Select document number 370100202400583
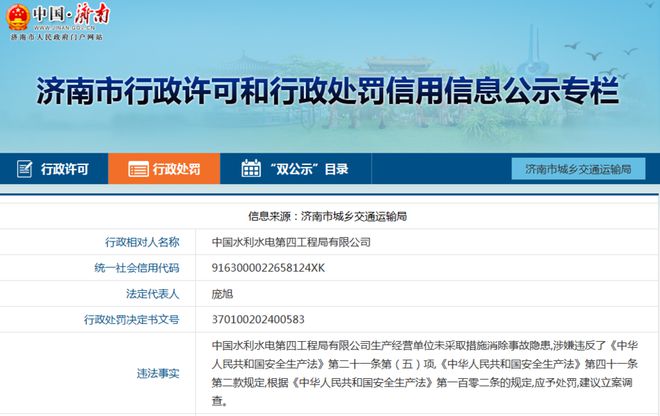 point(258,320)
